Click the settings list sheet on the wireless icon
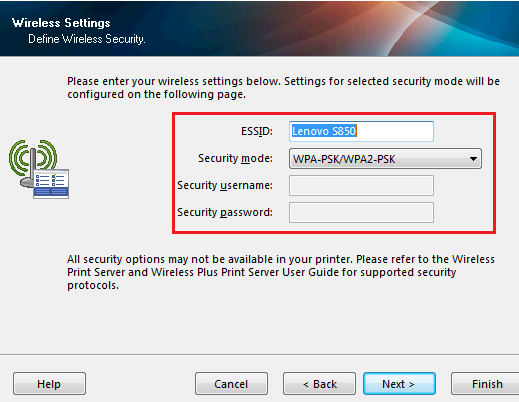Viewport: 519px width, 402px height. tap(51, 184)
